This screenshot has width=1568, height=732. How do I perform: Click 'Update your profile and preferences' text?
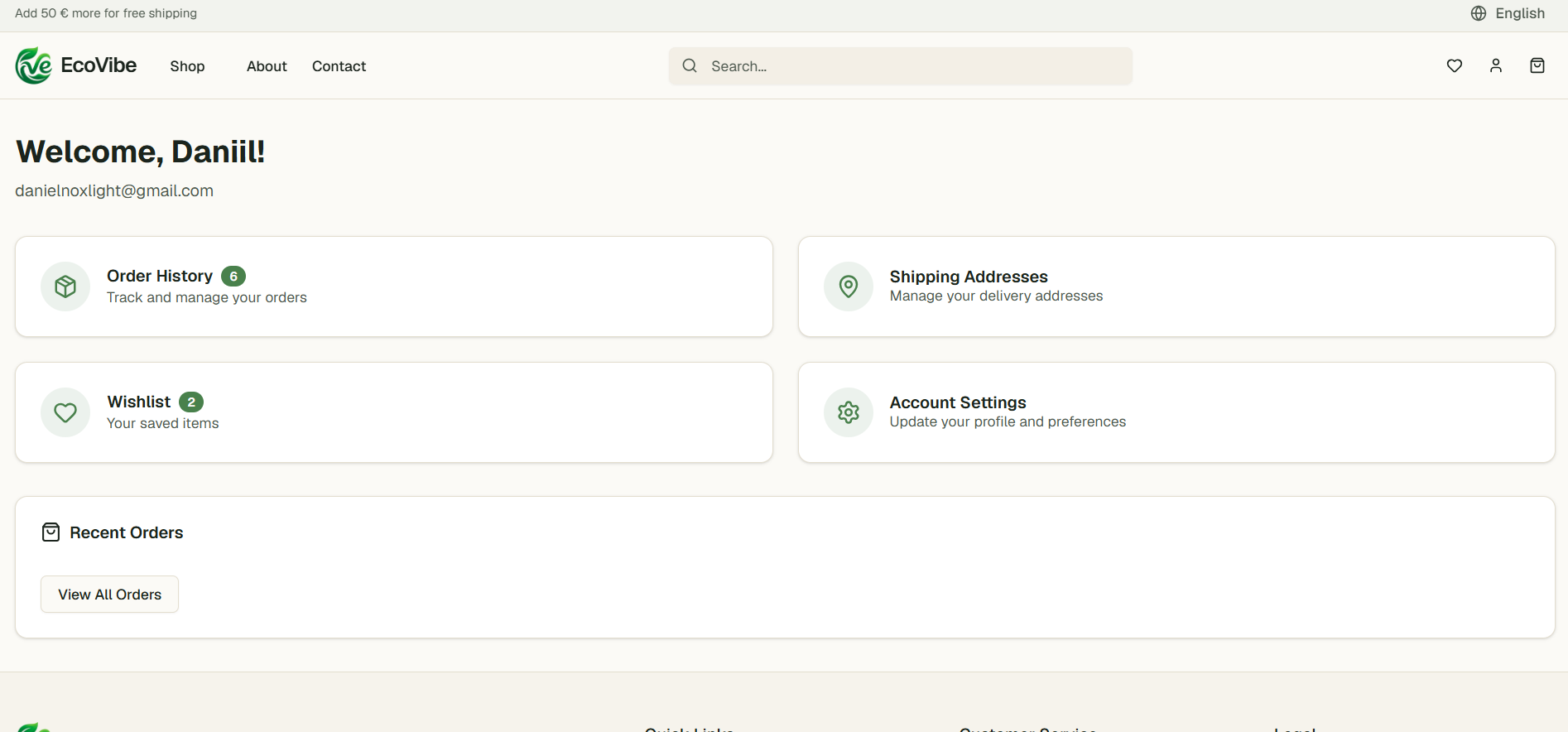tap(1008, 421)
